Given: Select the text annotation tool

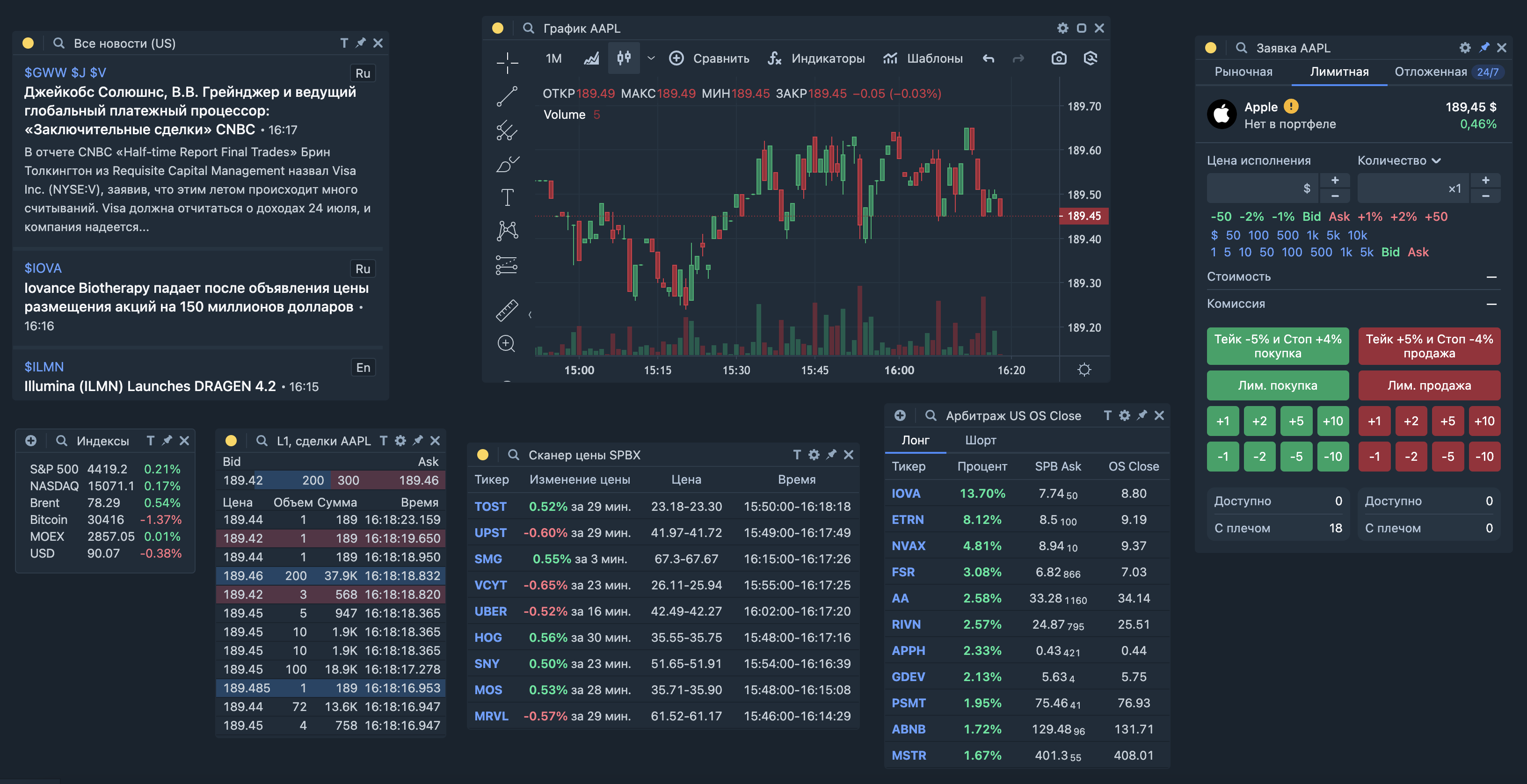Looking at the screenshot, I should [x=507, y=197].
